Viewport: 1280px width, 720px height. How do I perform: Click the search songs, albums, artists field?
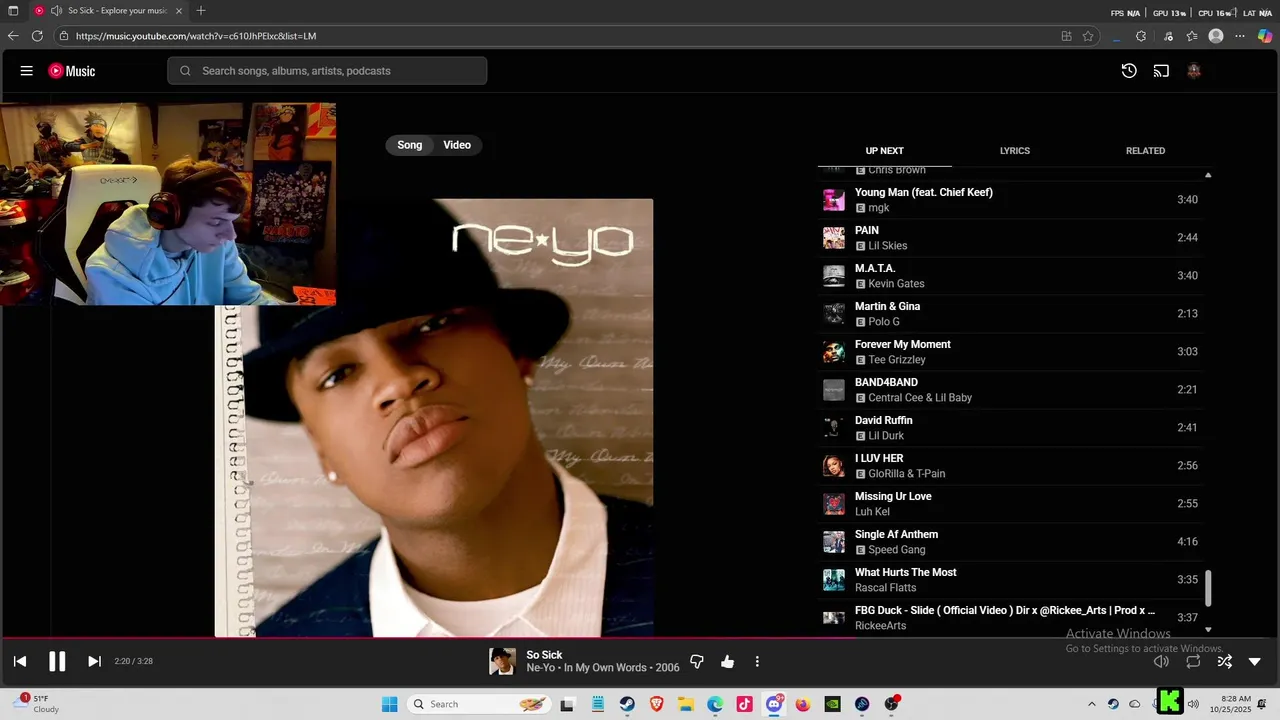[327, 71]
